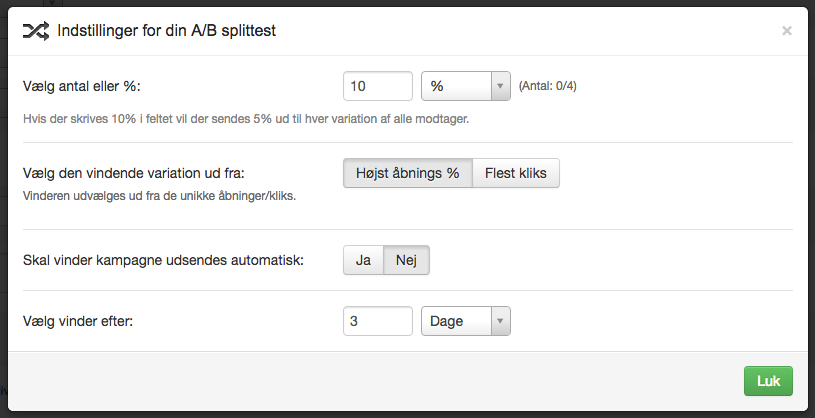Choose Nej for automatic winner sending
815x418 pixels.
pos(406,260)
